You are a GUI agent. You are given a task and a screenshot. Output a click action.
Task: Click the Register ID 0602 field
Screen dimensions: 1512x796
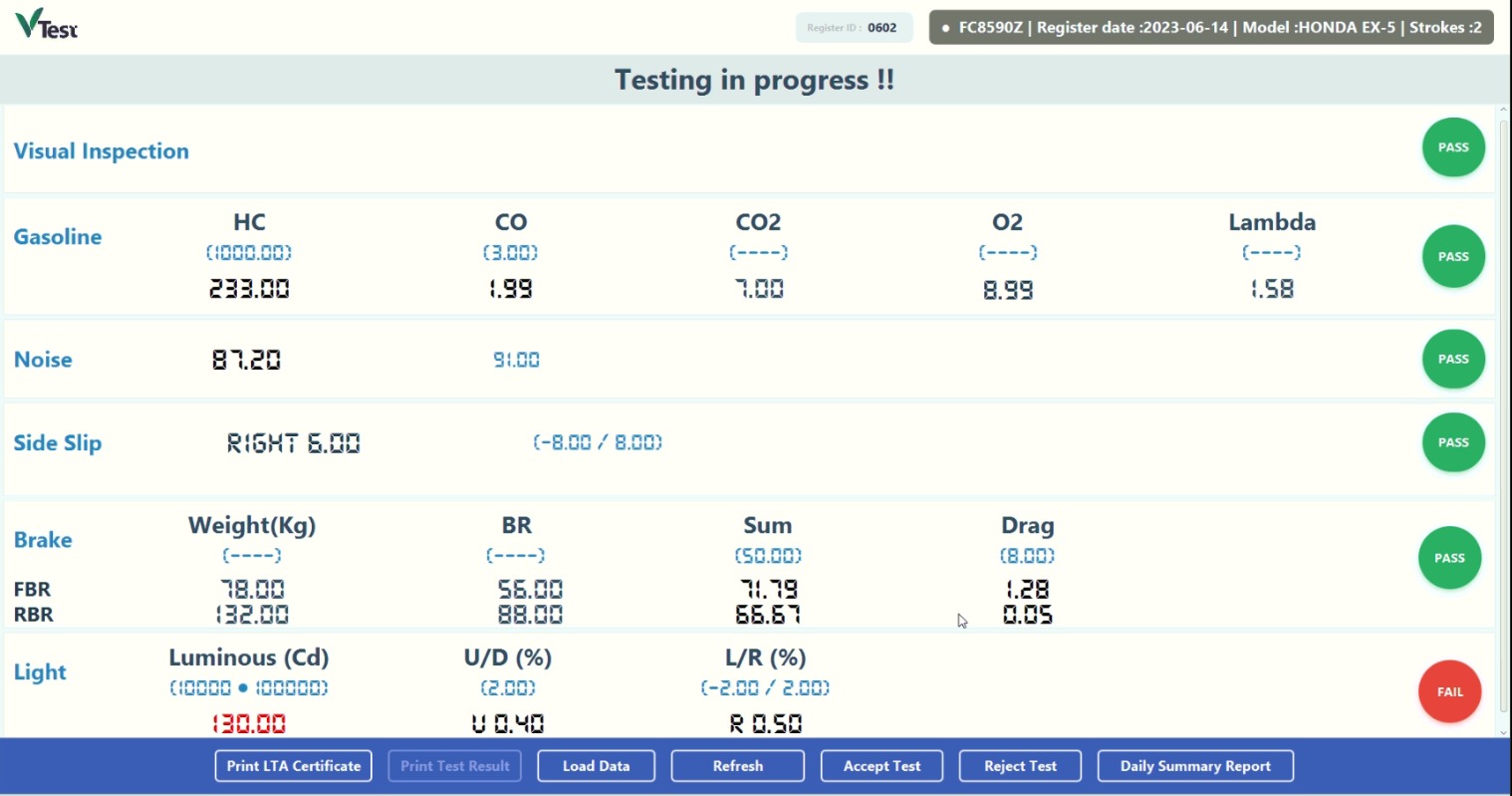click(854, 28)
